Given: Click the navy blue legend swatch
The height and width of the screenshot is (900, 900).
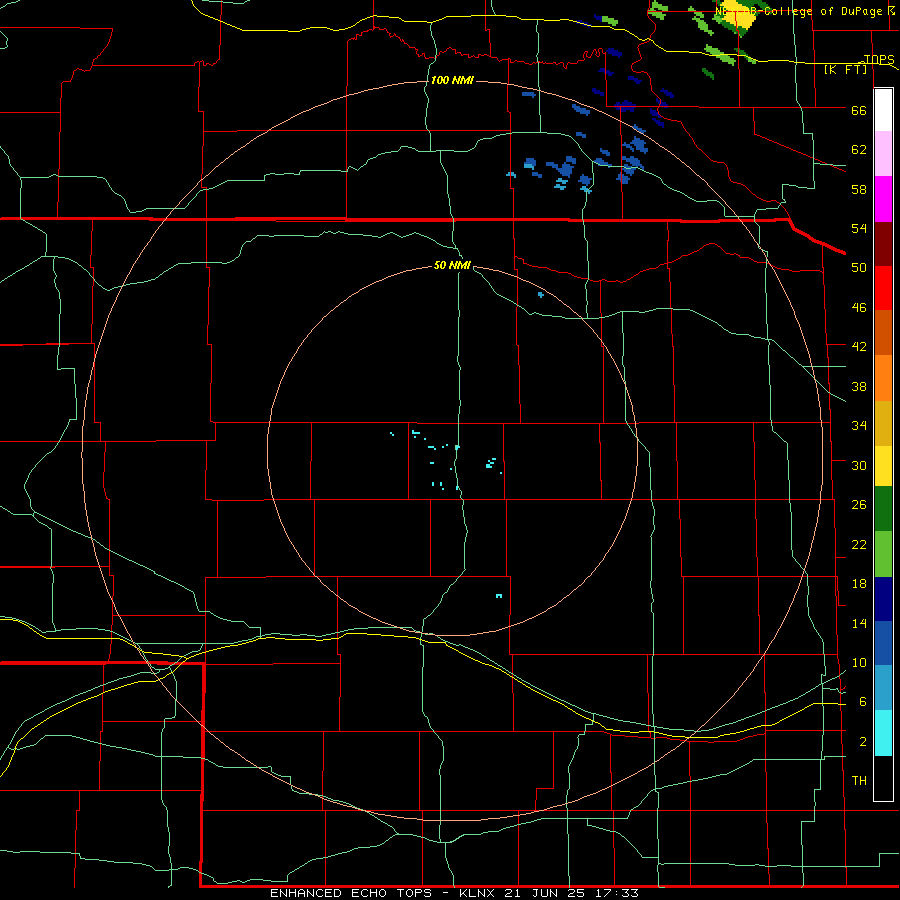Looking at the screenshot, I should pyautogui.click(x=883, y=599).
